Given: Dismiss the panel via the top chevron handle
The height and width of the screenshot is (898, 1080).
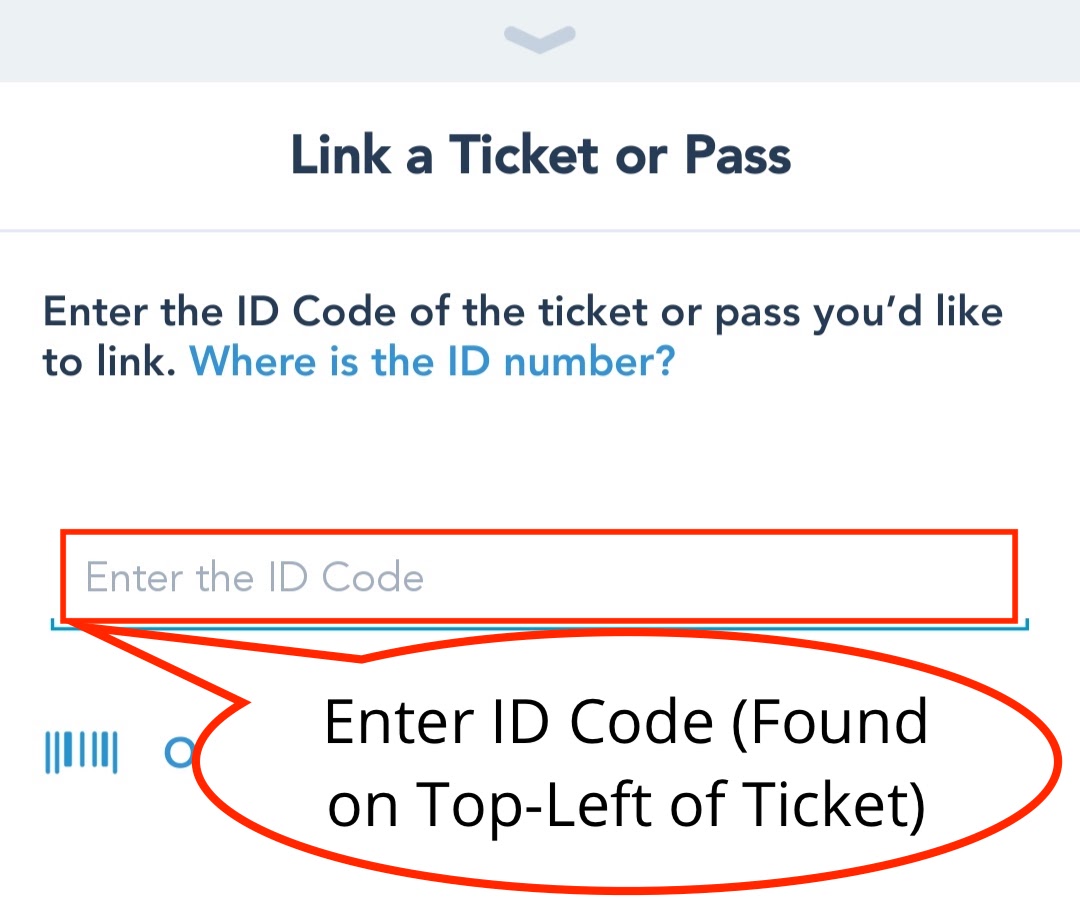Looking at the screenshot, I should pos(540,38).
